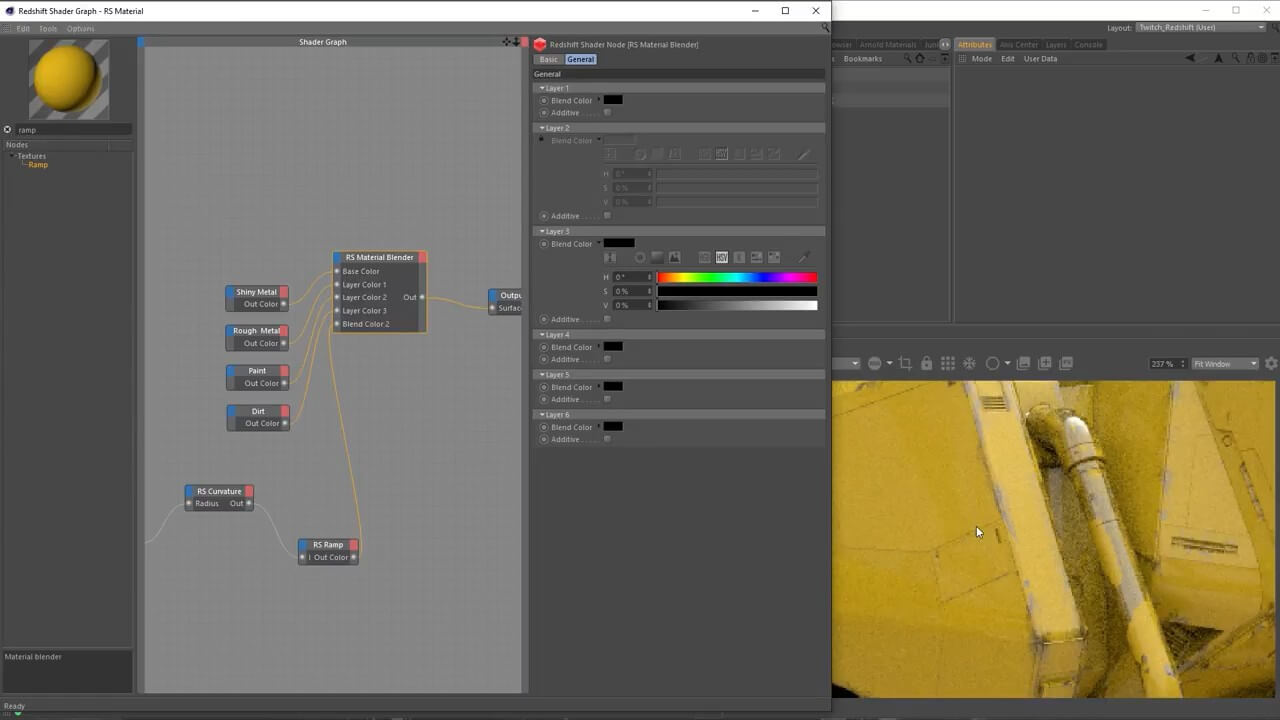The width and height of the screenshot is (1280, 720).
Task: Click the node search field containing ramp
Action: [x=70, y=130]
